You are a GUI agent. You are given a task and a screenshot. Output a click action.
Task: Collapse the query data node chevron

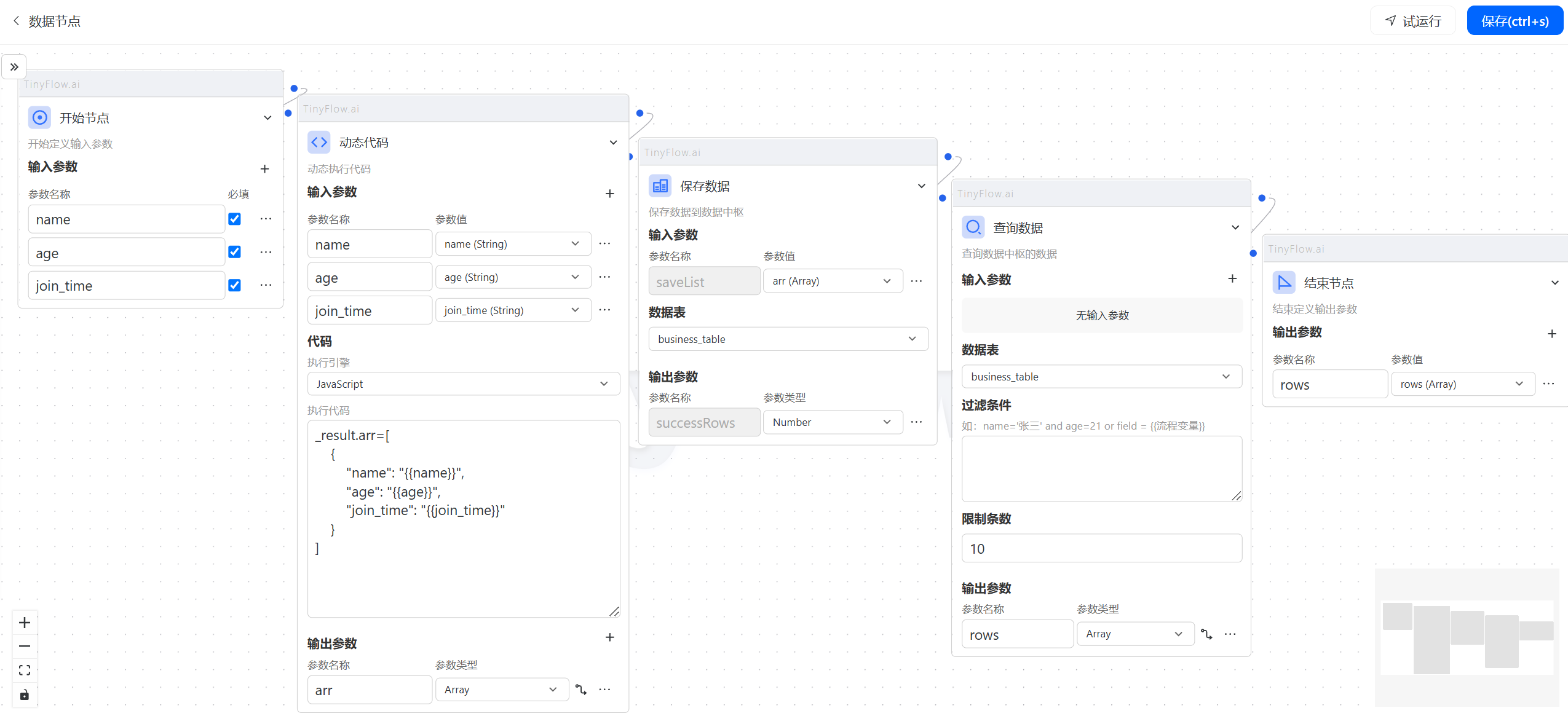(x=1235, y=227)
